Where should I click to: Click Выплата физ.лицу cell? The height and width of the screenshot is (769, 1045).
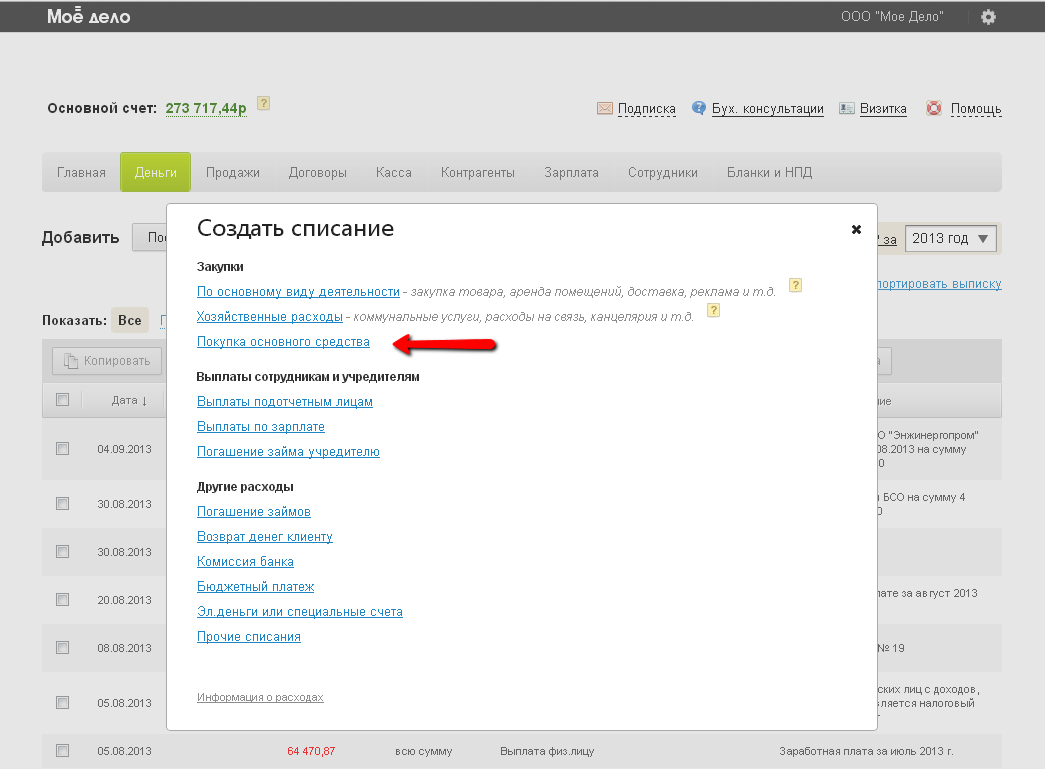click(546, 751)
